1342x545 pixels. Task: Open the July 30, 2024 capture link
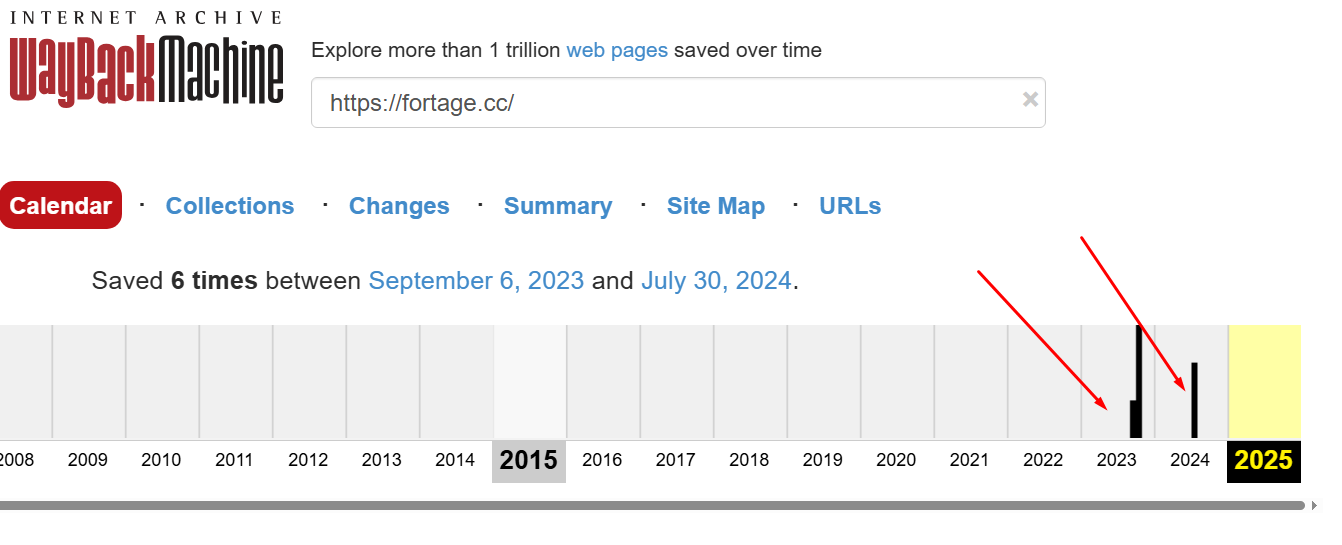pos(716,281)
